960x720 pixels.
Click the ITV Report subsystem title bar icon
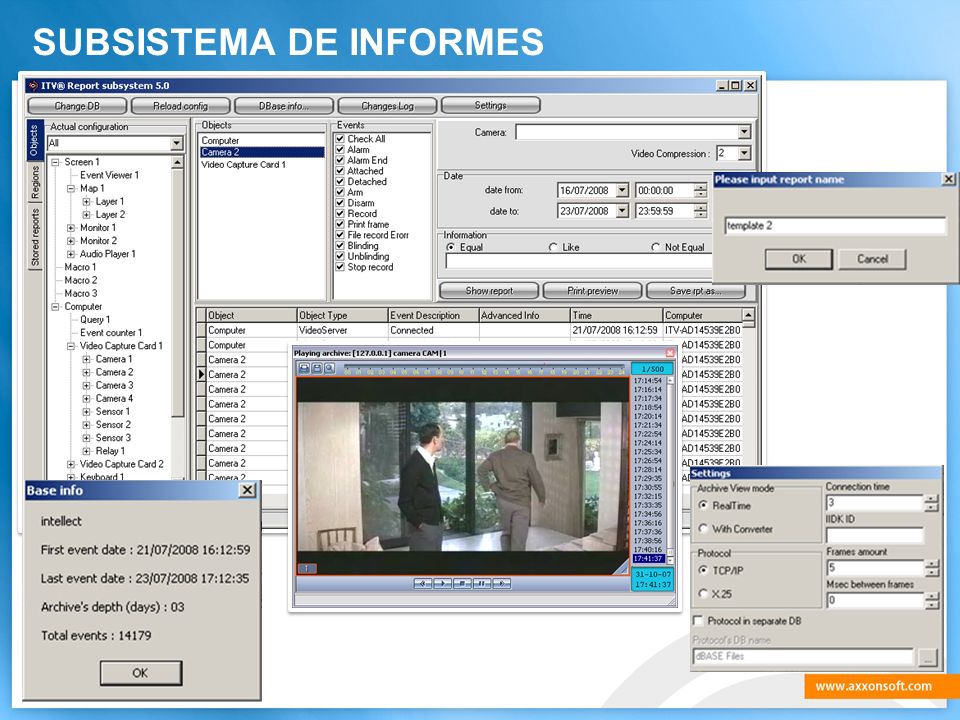(33, 86)
